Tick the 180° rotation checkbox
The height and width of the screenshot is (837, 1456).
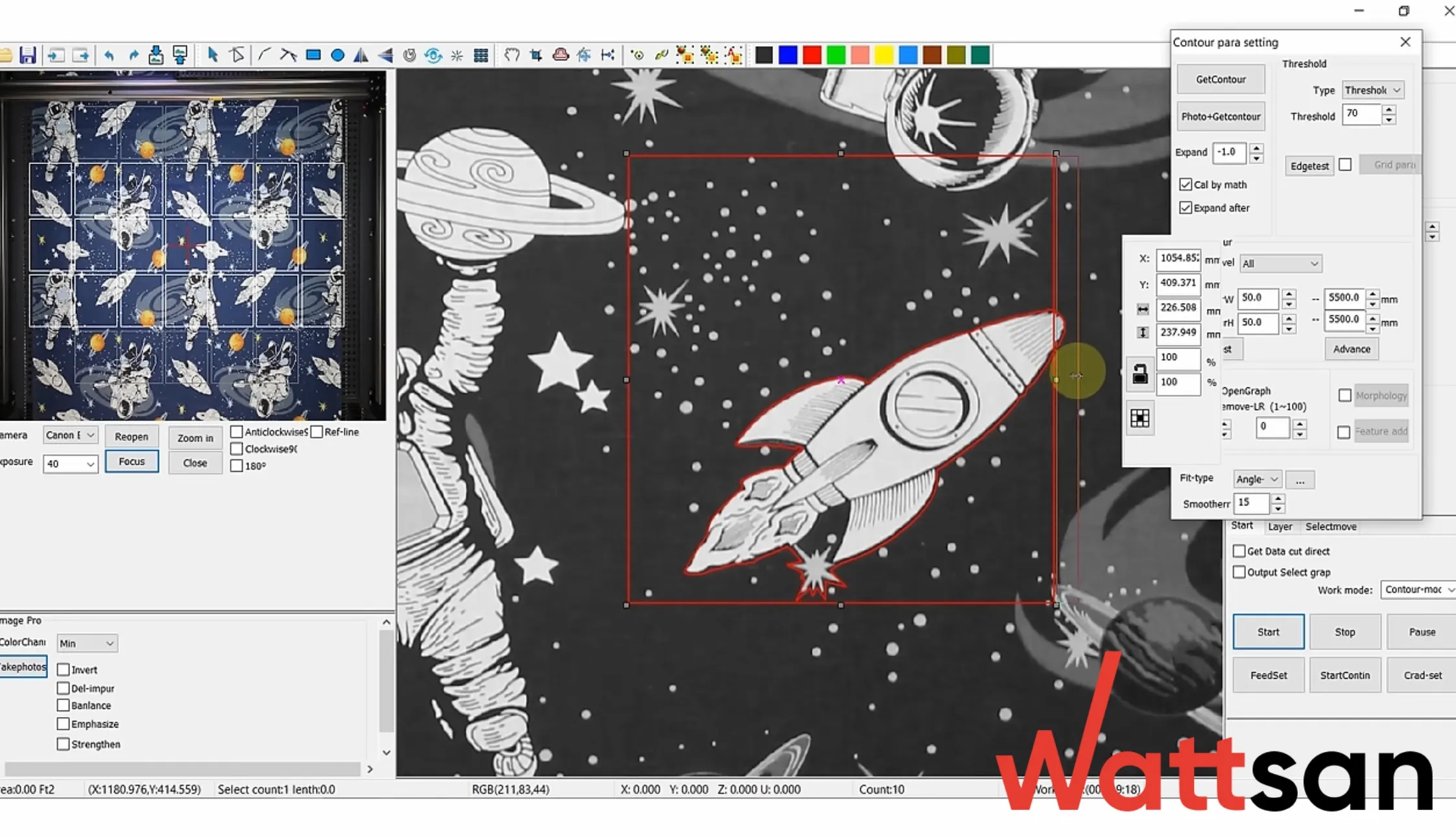coord(237,466)
